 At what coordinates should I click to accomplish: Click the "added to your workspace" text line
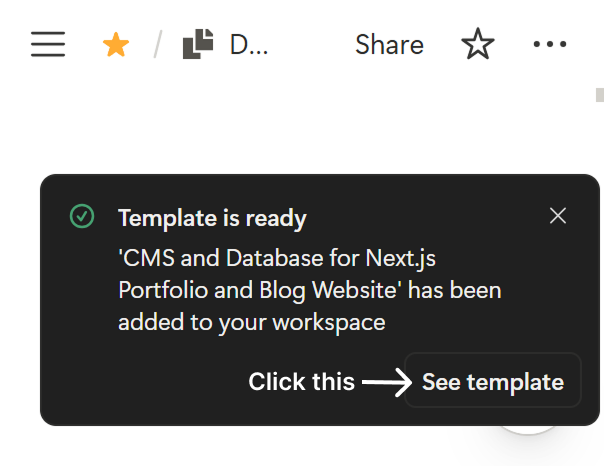click(x=252, y=322)
